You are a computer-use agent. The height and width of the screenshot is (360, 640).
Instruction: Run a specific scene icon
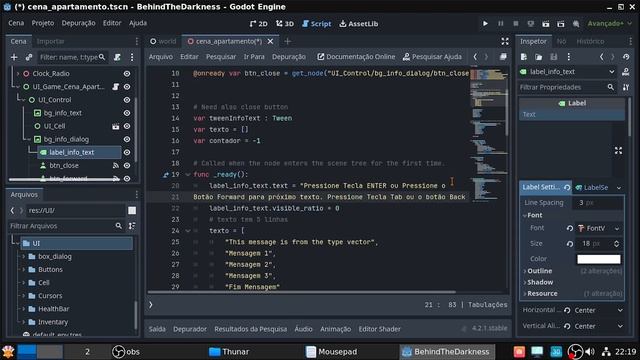tap(561, 24)
